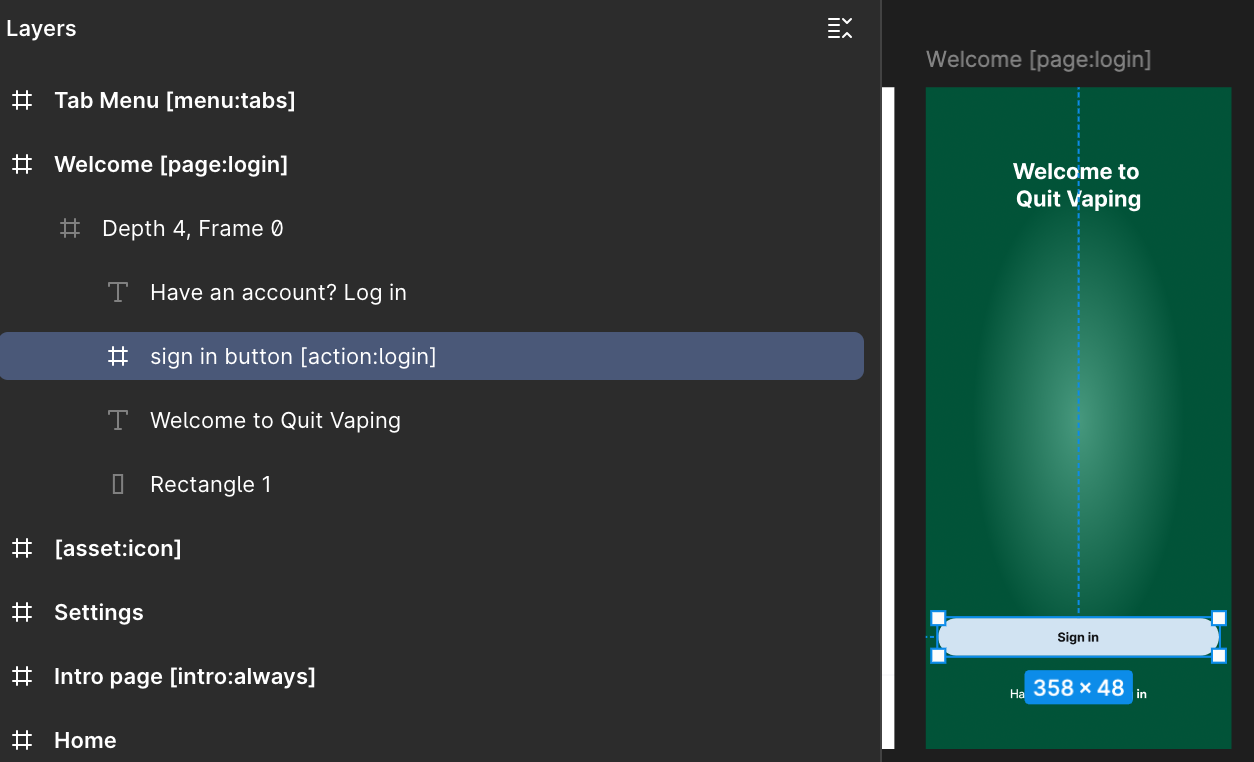Click the Welcome to Quit Vaping heading on canvas
Image resolution: width=1254 pixels, height=762 pixels.
pos(1078,185)
